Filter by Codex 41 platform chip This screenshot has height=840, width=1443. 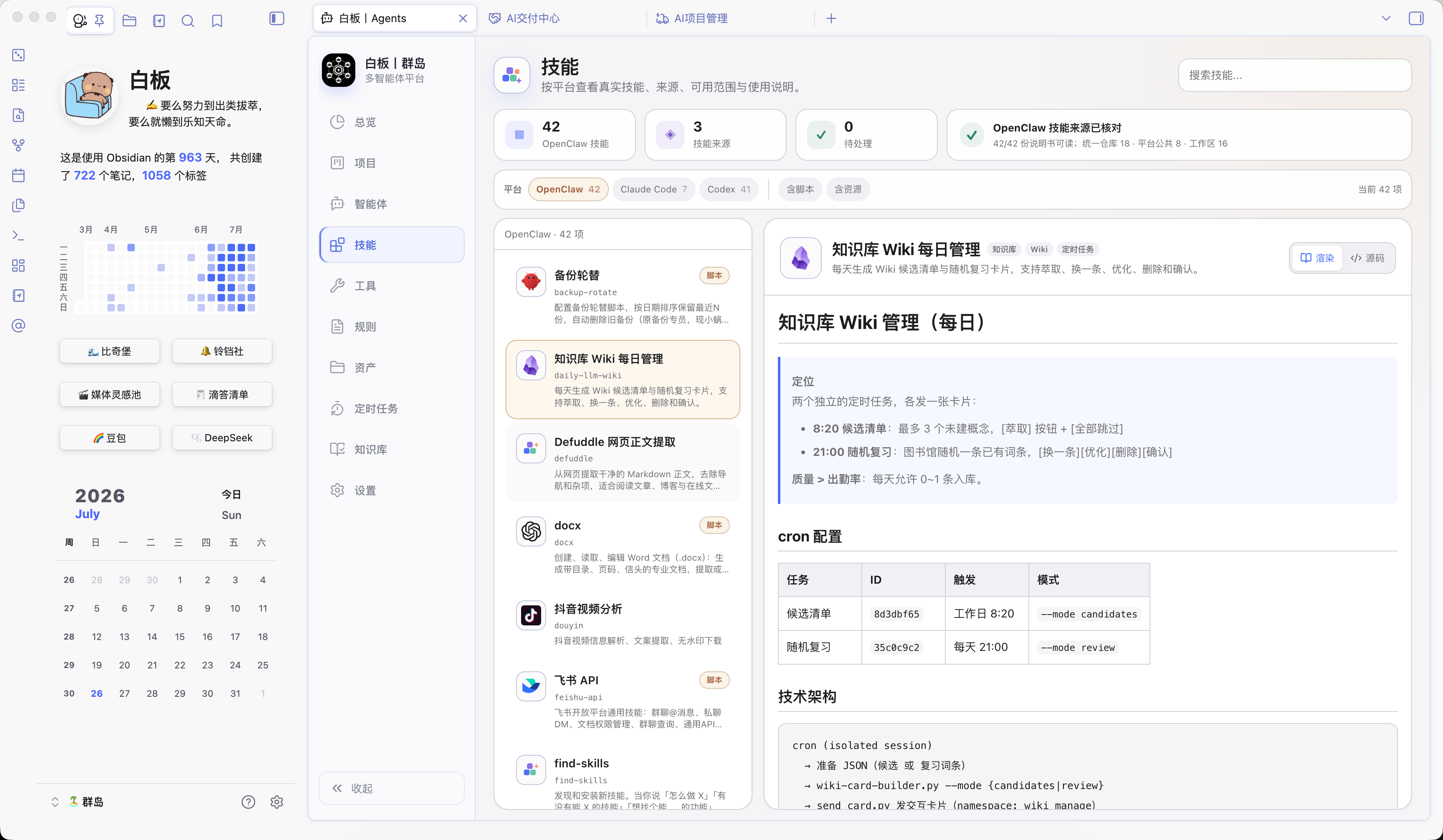coord(728,190)
